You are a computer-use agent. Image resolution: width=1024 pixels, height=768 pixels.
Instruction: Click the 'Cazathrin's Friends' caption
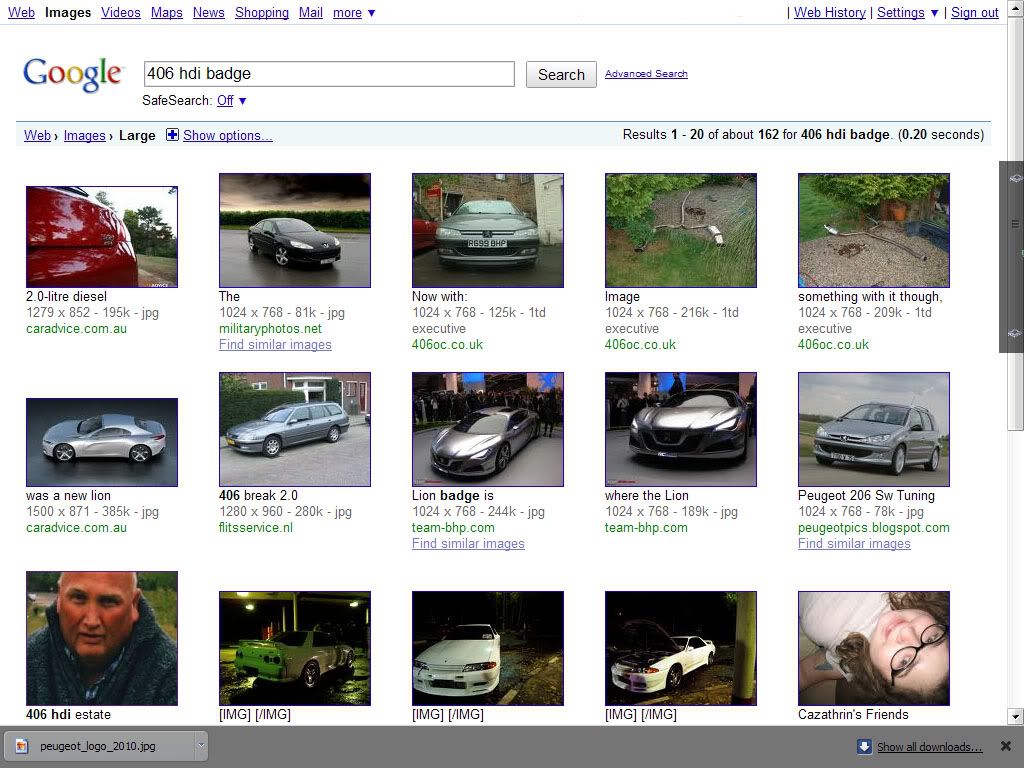coord(853,714)
